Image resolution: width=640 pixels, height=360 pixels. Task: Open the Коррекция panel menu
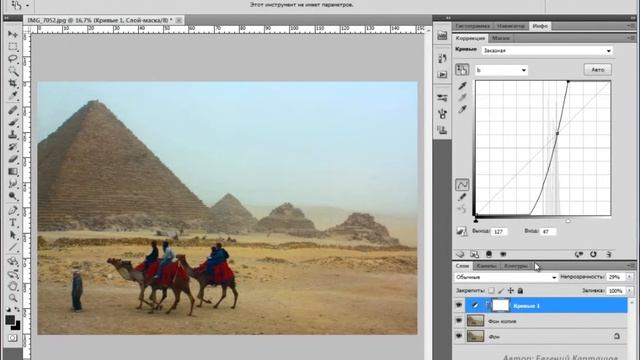(631, 38)
